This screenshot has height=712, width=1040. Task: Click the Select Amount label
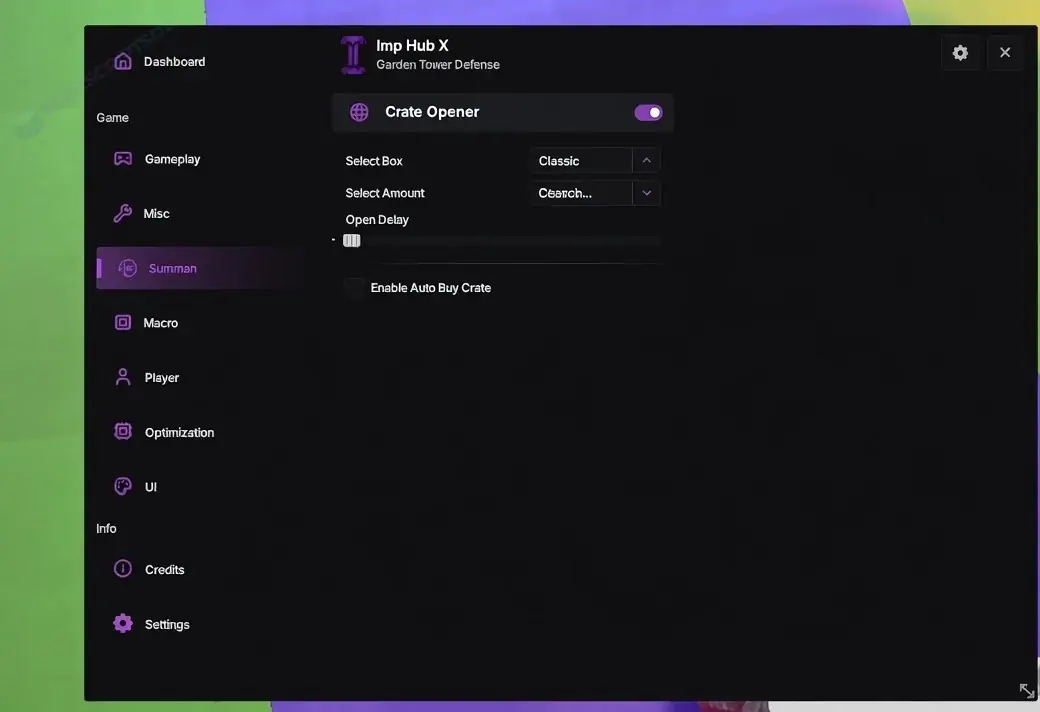pos(385,193)
